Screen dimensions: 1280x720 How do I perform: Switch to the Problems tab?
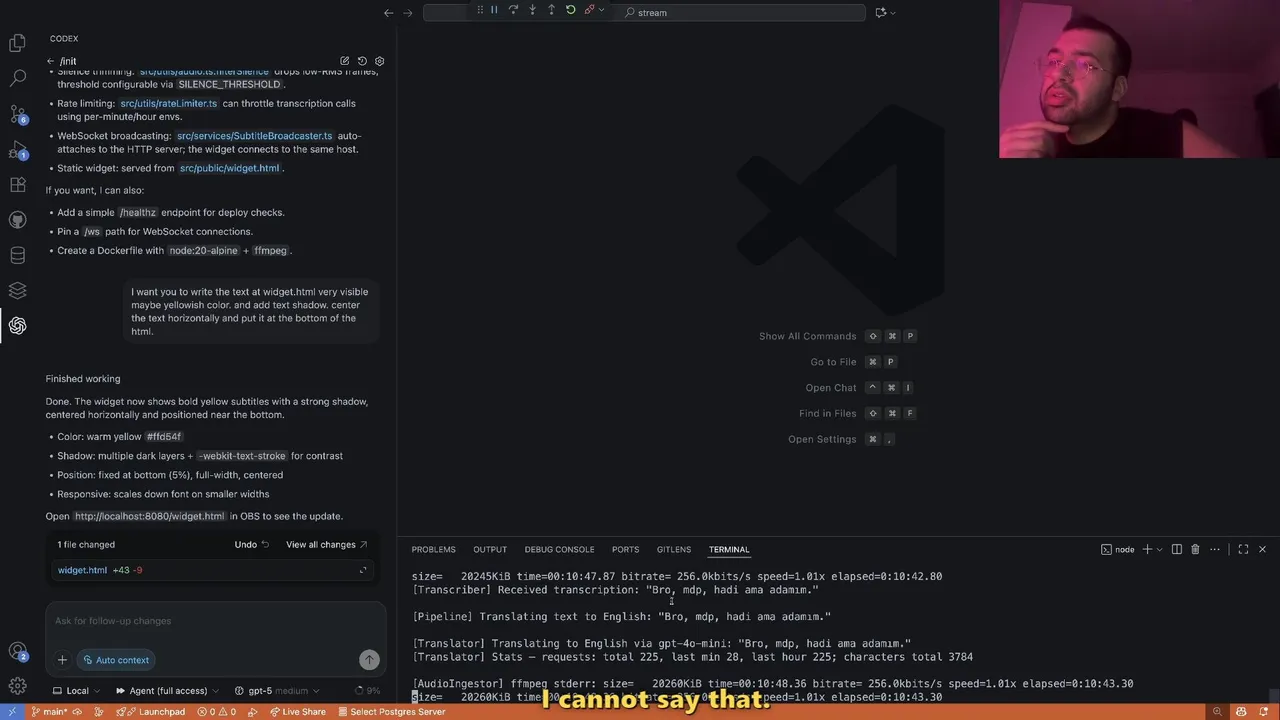[x=433, y=549]
